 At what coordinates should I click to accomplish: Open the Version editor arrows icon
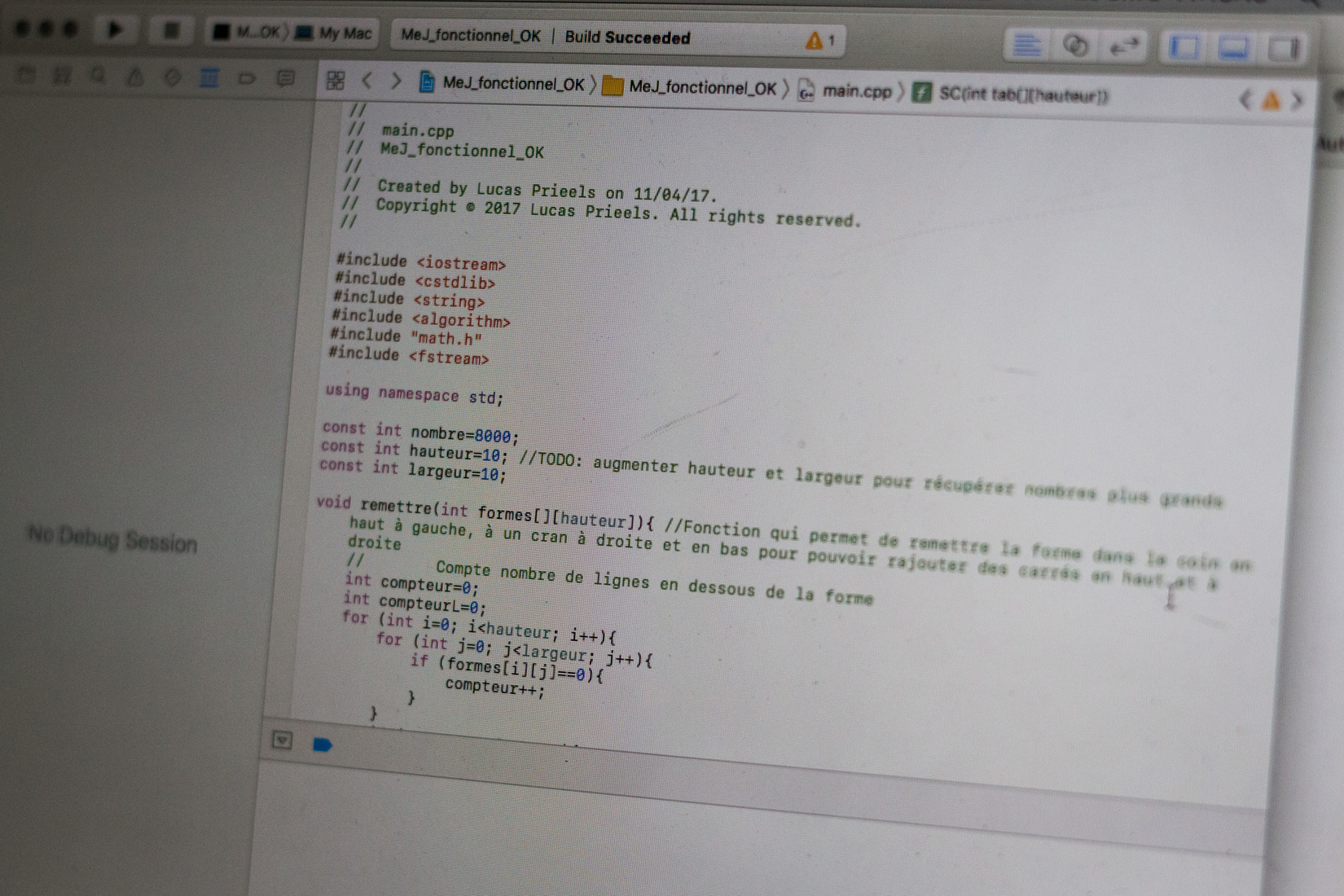[x=1124, y=46]
